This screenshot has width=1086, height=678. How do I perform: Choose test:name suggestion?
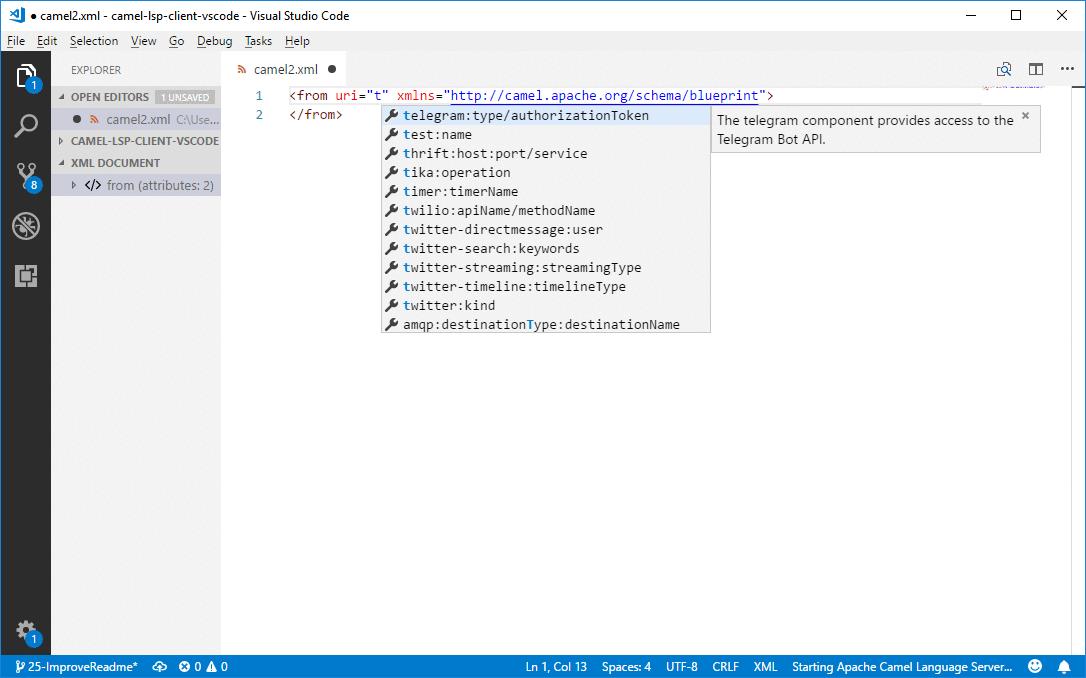tap(546, 134)
